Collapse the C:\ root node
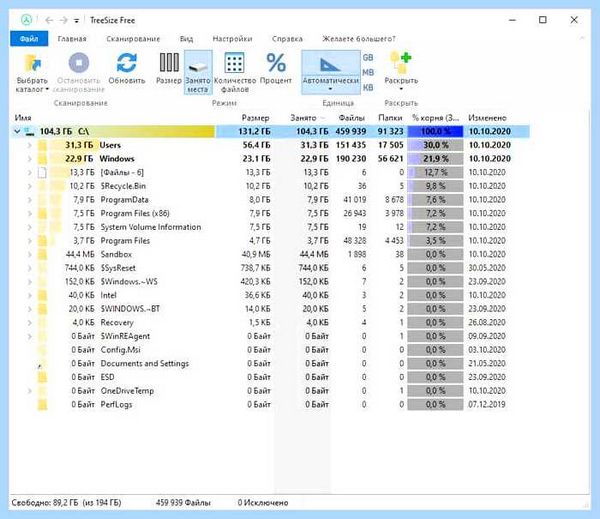This screenshot has height=519, width=600. (17, 131)
